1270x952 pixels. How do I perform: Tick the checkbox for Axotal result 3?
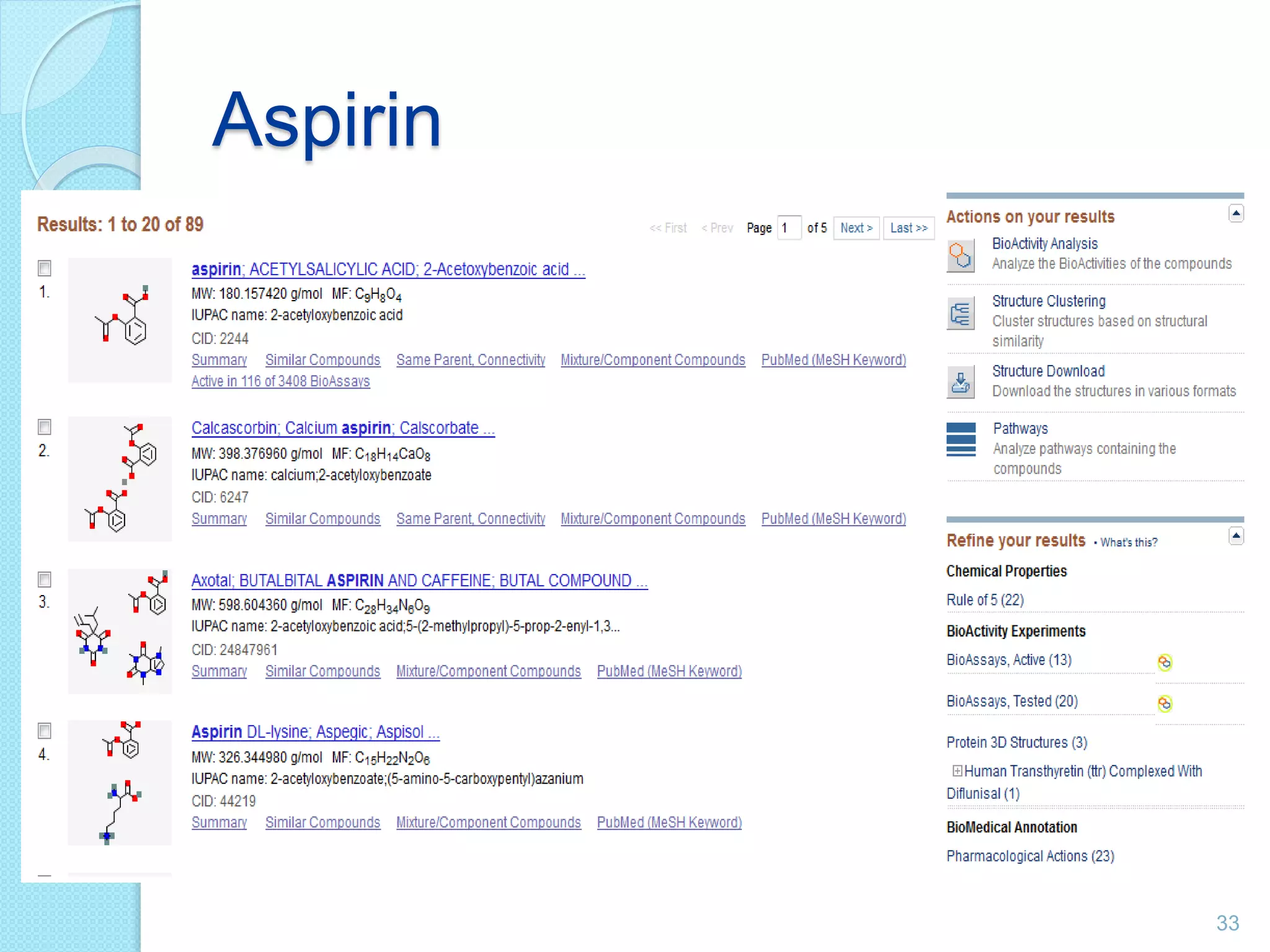(x=45, y=580)
